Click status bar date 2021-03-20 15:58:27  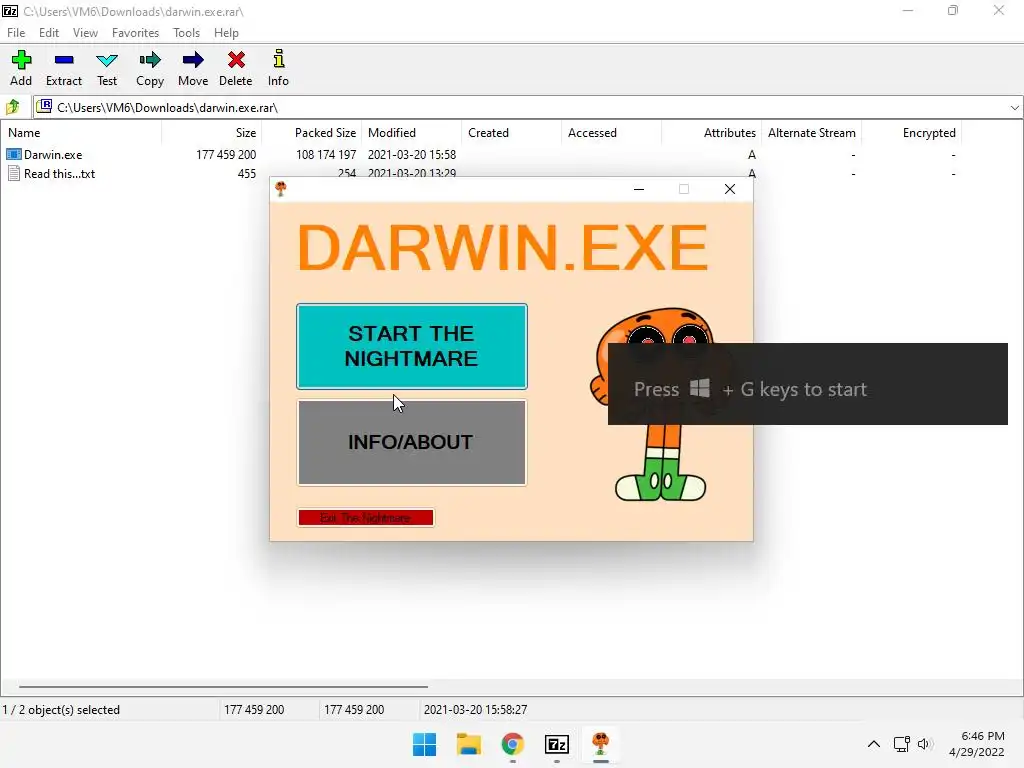(x=475, y=710)
